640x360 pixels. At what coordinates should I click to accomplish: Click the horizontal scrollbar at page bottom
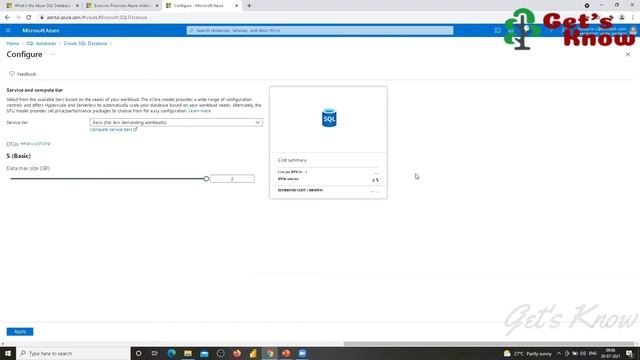[x=489, y=344]
